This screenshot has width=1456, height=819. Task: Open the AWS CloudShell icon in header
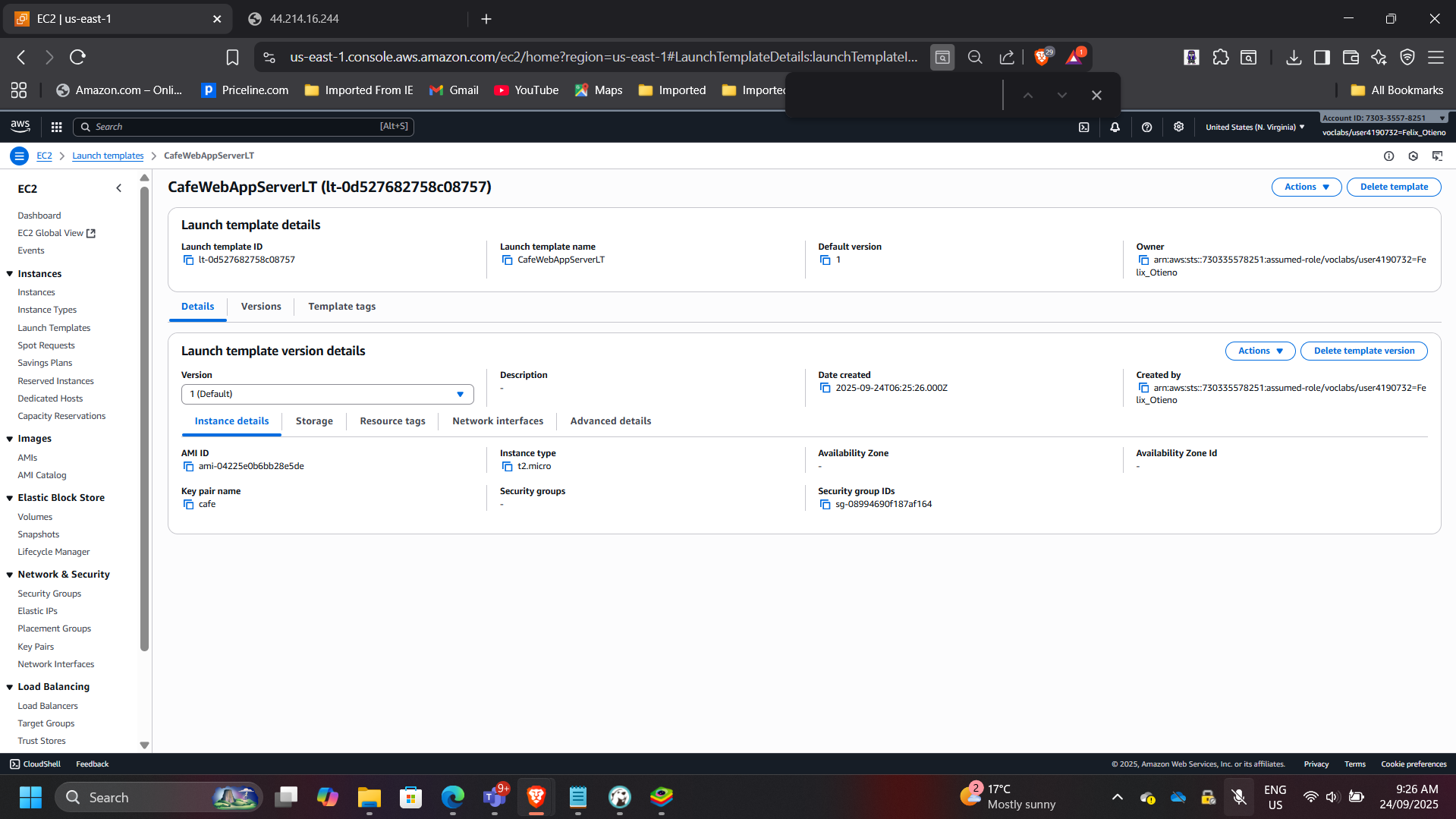pyautogui.click(x=1083, y=128)
